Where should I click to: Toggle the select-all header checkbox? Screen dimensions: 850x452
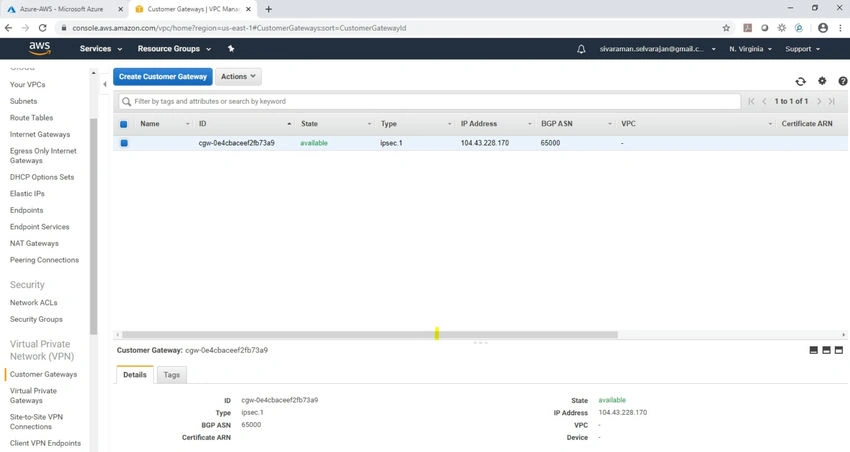click(124, 124)
